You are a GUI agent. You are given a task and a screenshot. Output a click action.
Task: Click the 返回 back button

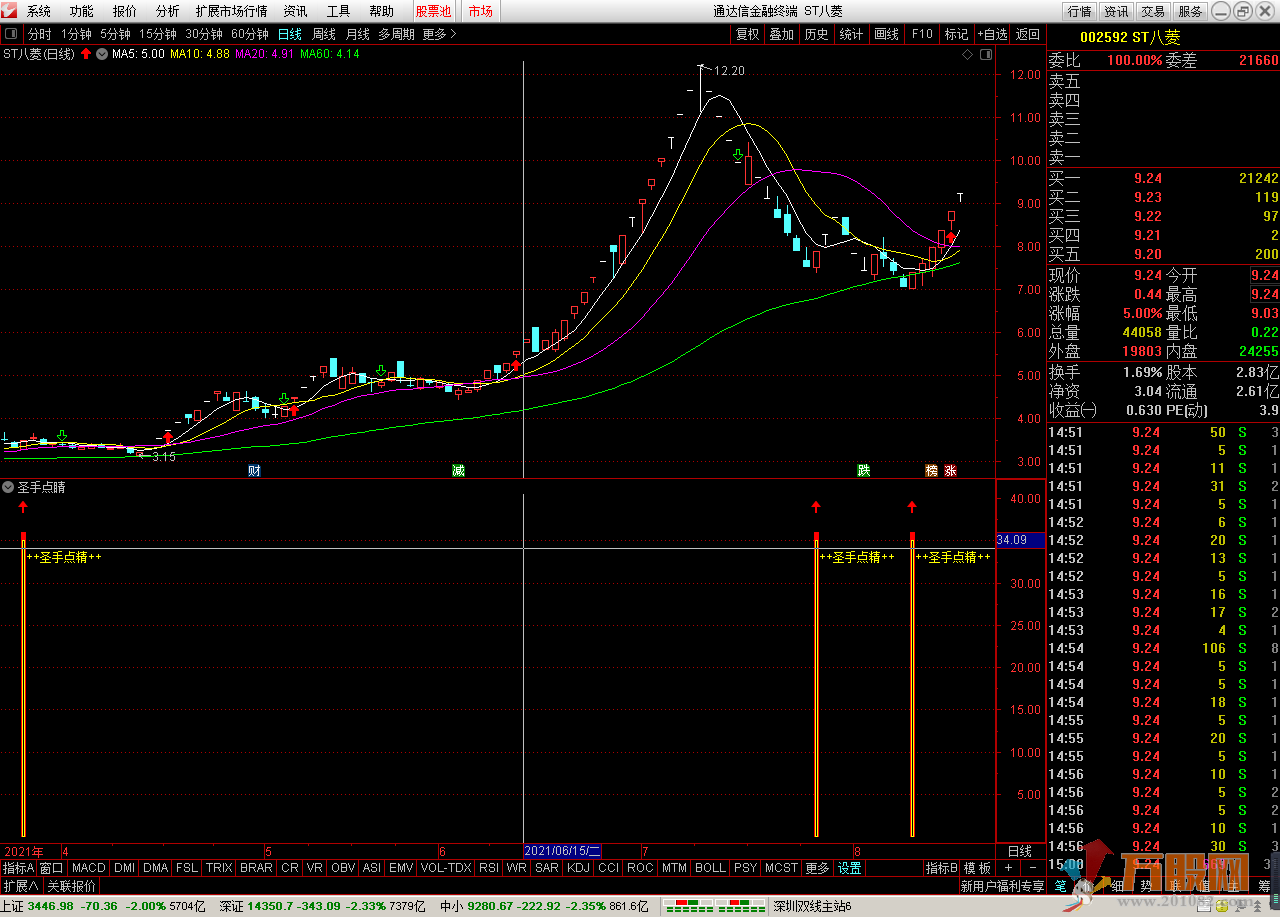click(1028, 34)
